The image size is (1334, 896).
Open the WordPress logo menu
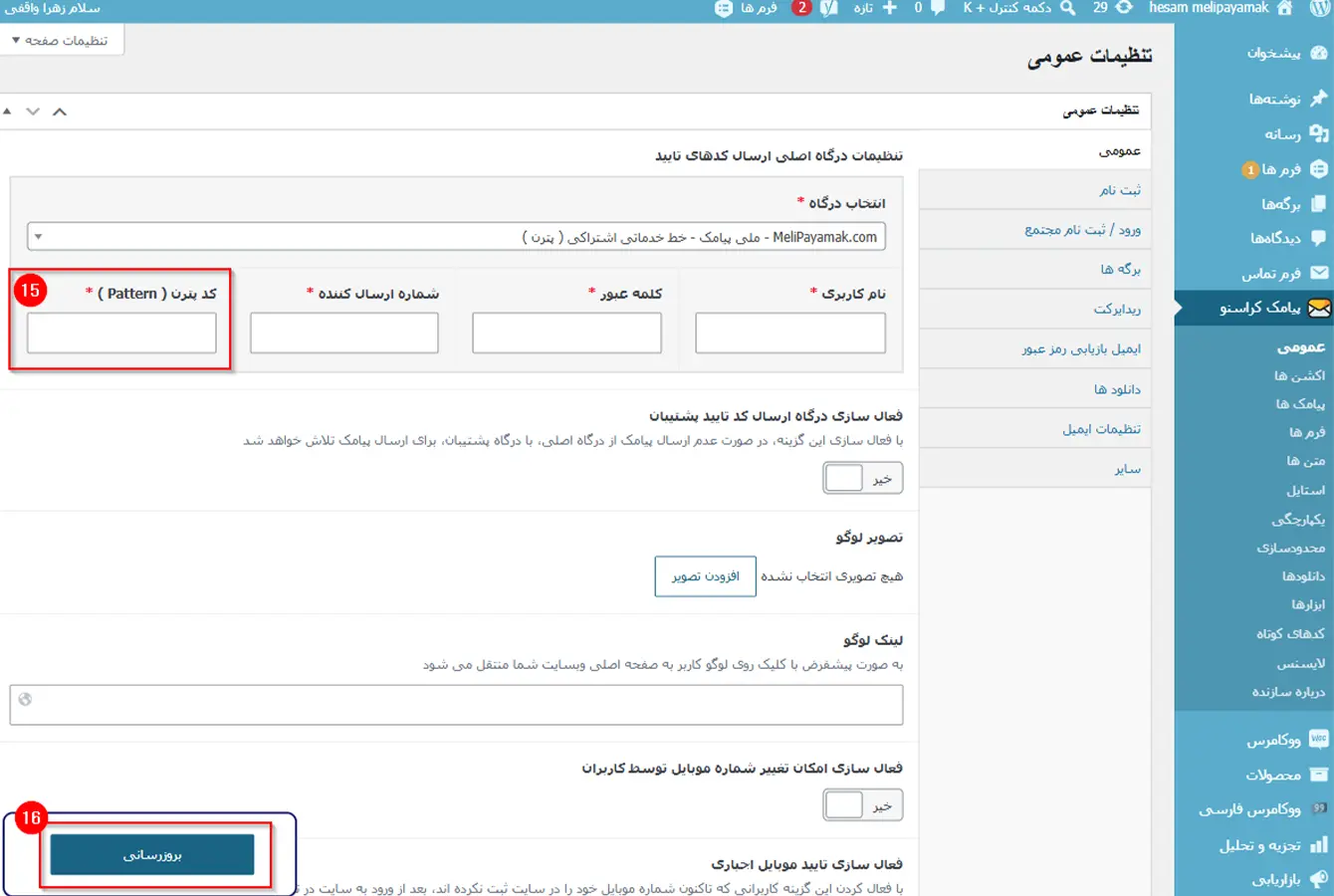click(x=1320, y=8)
